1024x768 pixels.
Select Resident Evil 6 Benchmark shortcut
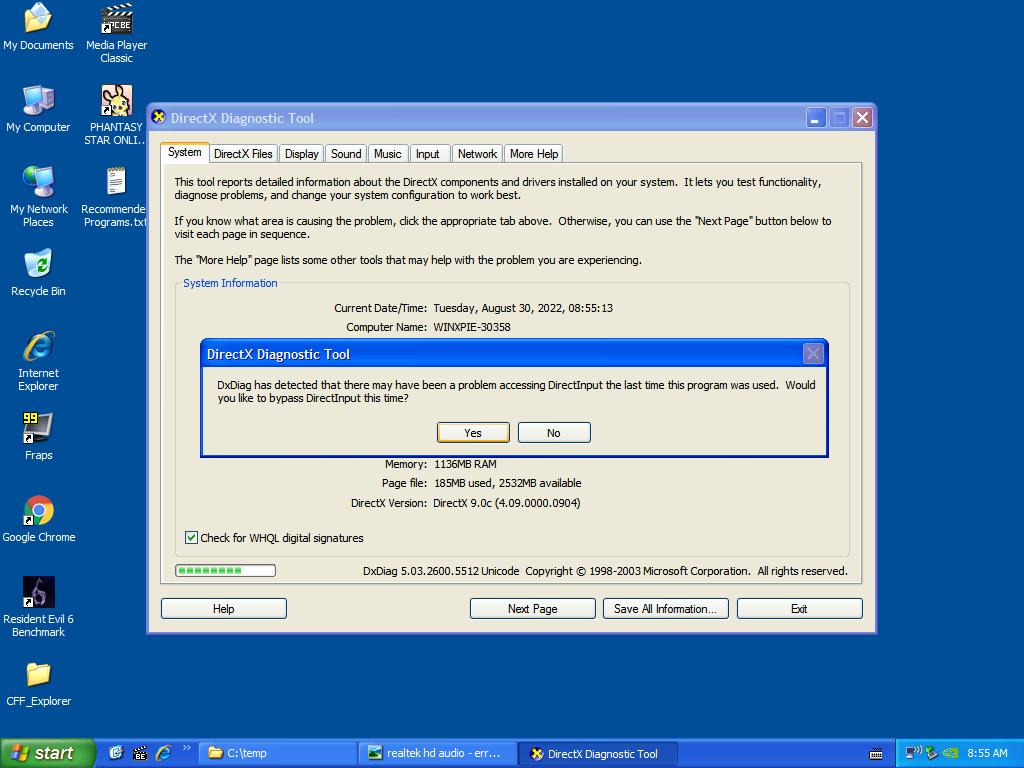[38, 607]
